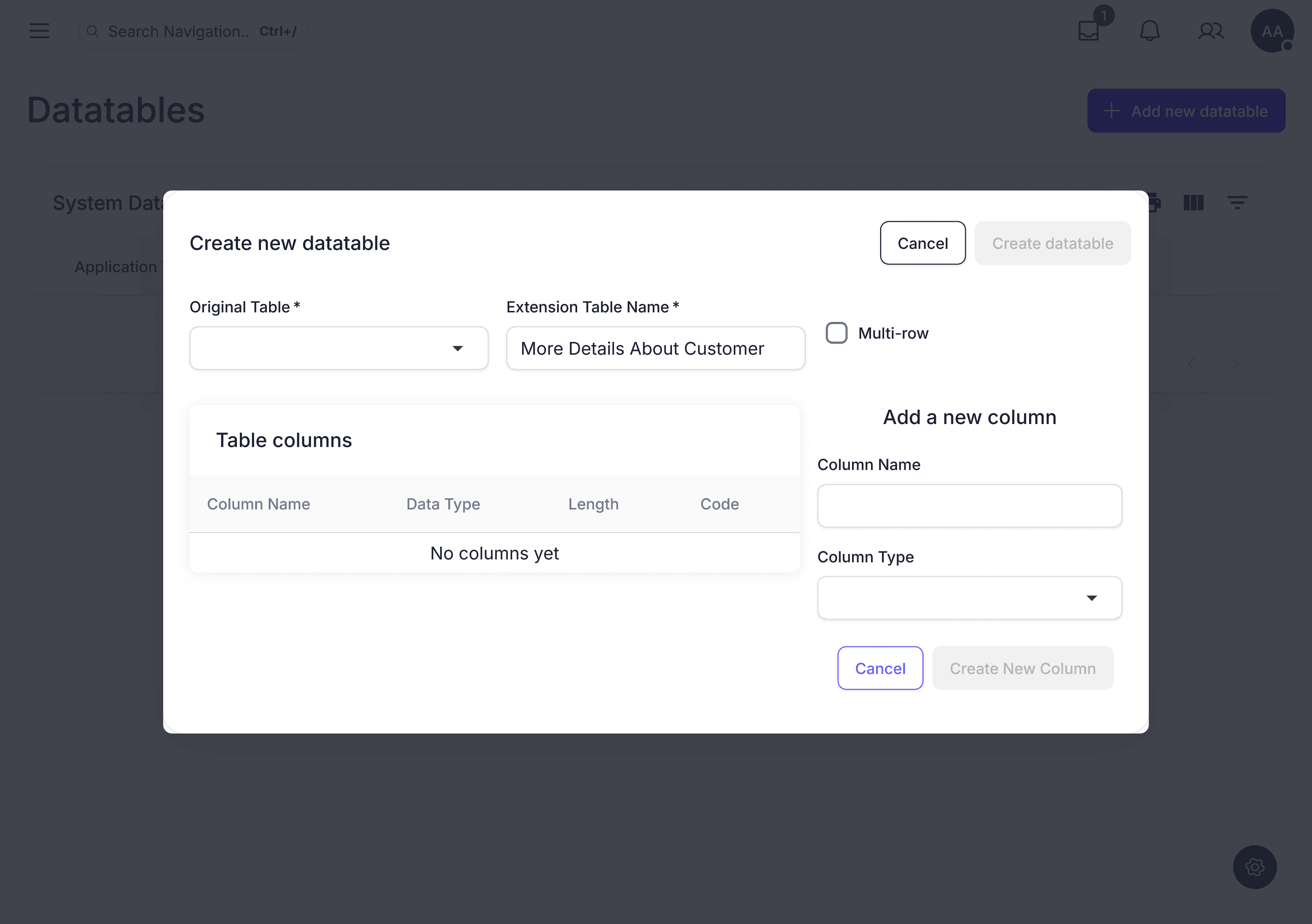Viewport: 1312px width, 924px height.
Task: Open the hamburger navigation menu
Action: coord(39,31)
